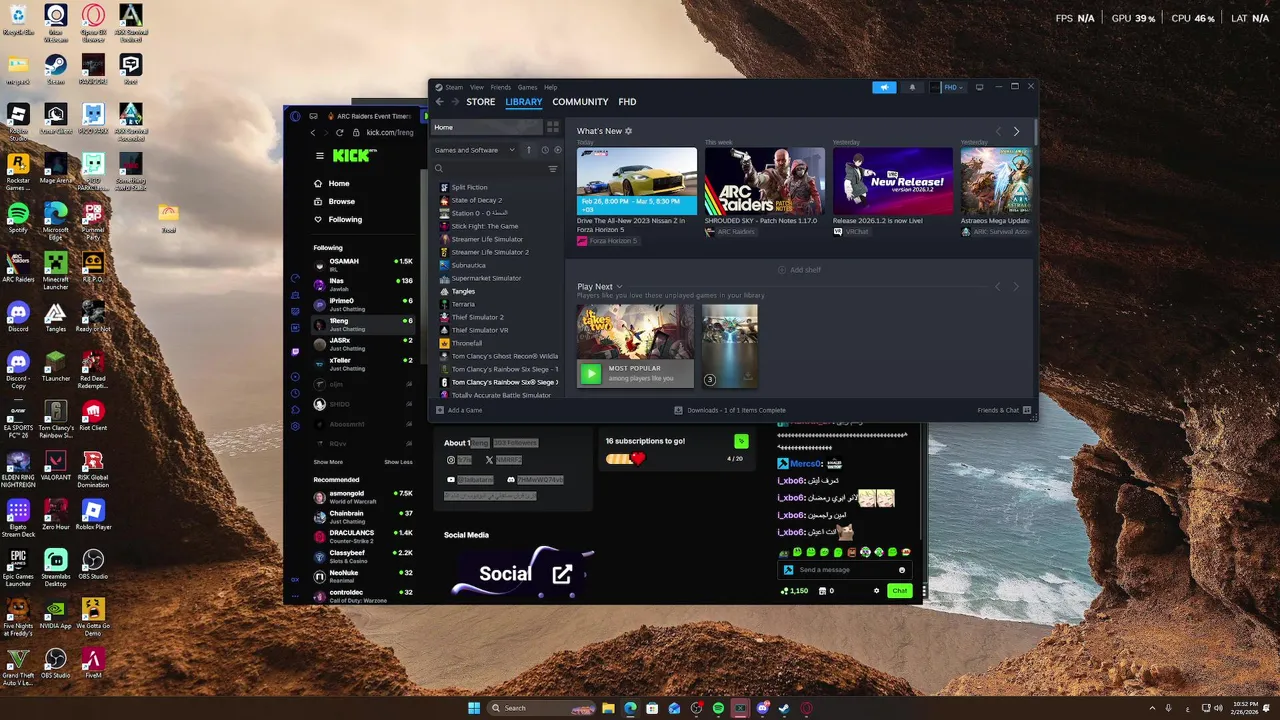Open advanced filter icon in library search
The width and height of the screenshot is (1280, 720).
coord(552,169)
